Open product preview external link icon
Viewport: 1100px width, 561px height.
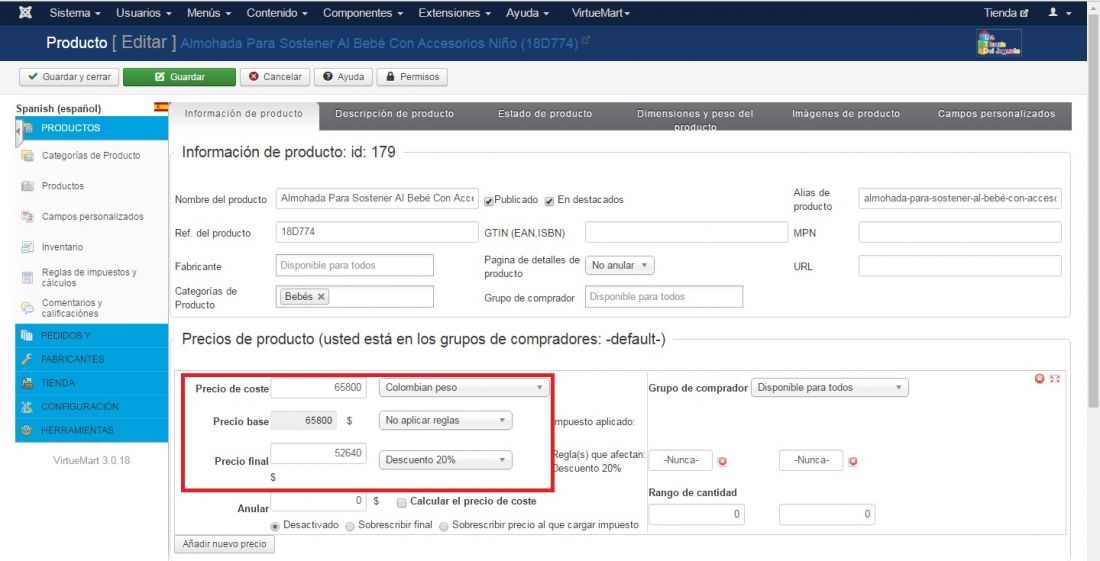click(586, 41)
